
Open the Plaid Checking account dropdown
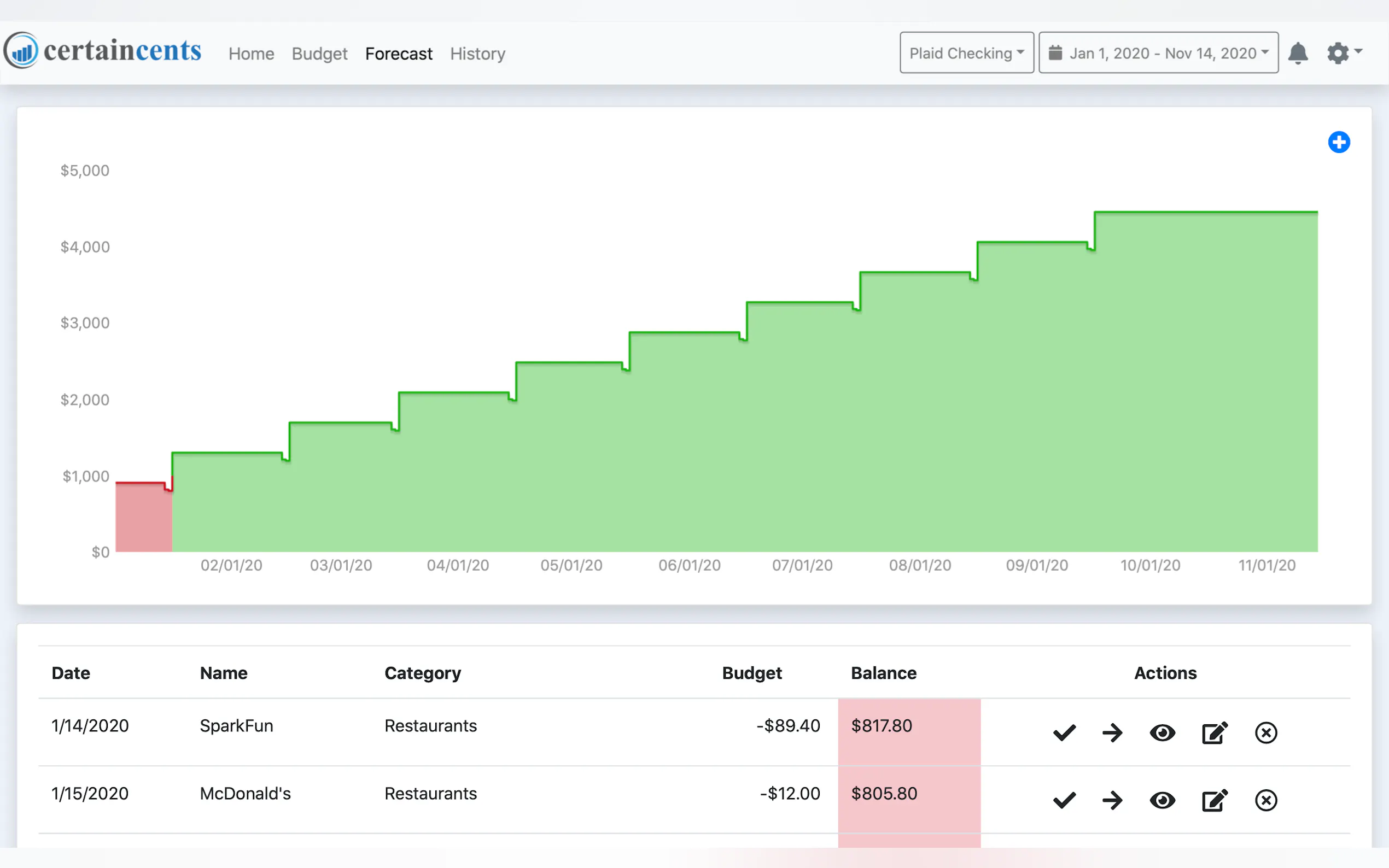[x=966, y=53]
